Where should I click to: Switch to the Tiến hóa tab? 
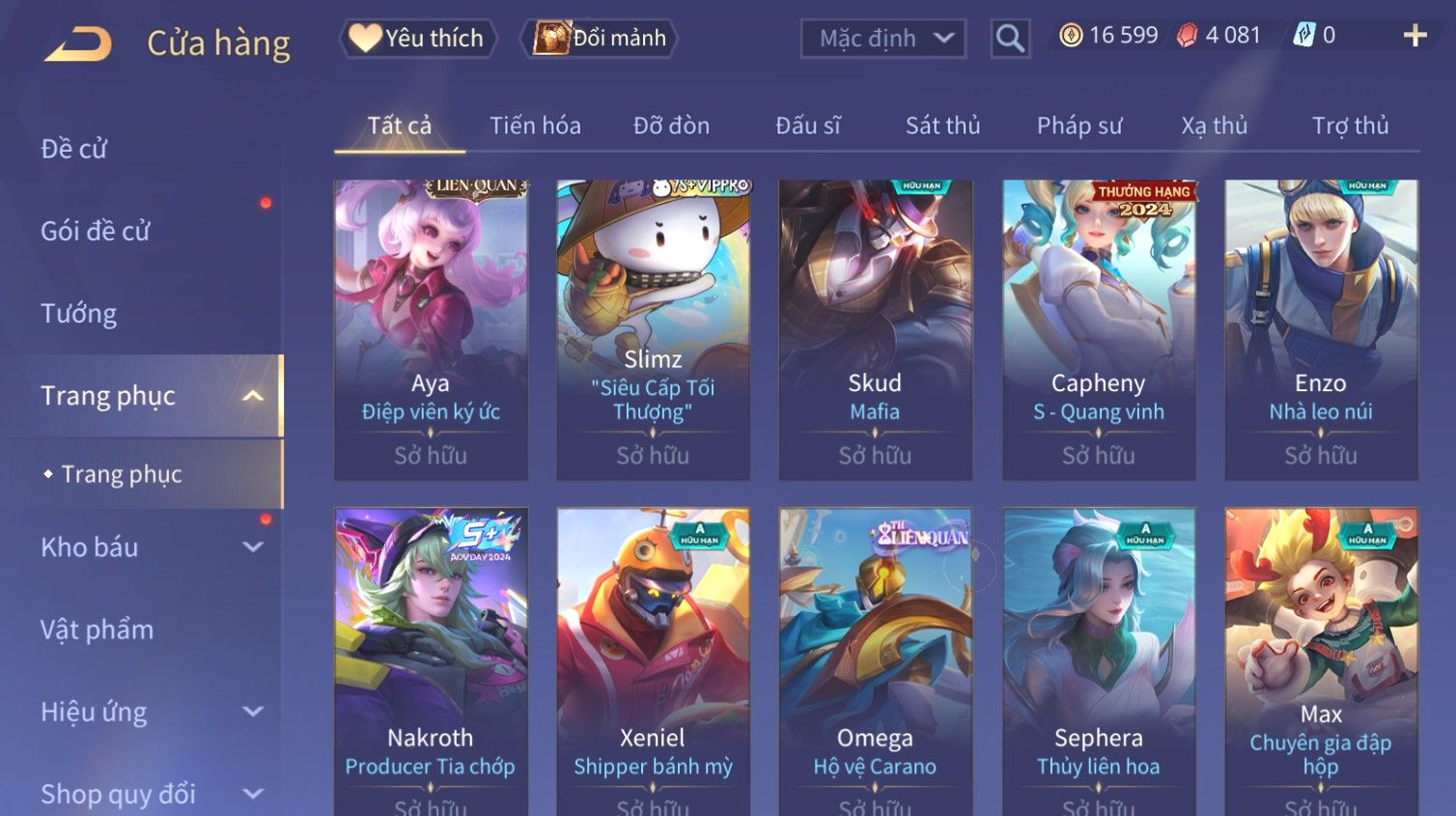coord(535,126)
